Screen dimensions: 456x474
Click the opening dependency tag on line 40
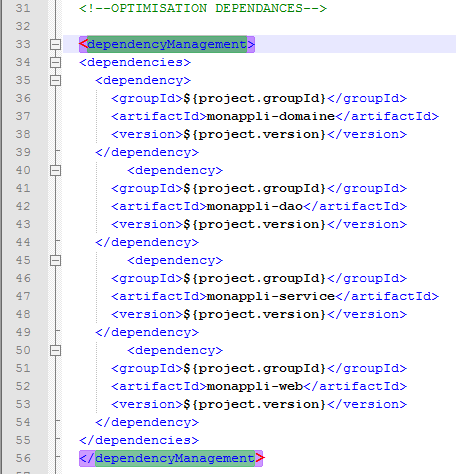point(175,170)
